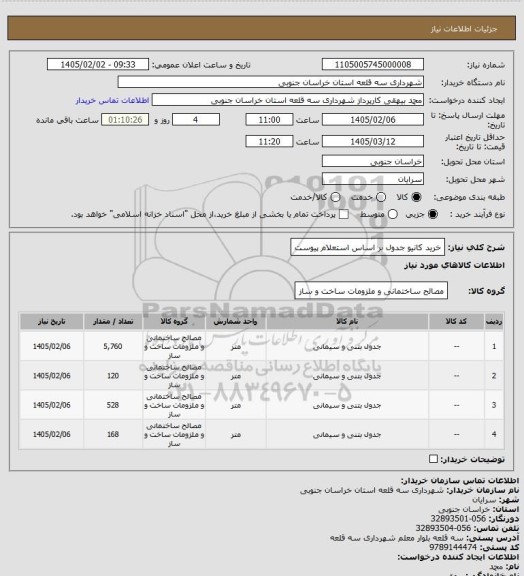Click the quantity cell 528

click(113, 405)
